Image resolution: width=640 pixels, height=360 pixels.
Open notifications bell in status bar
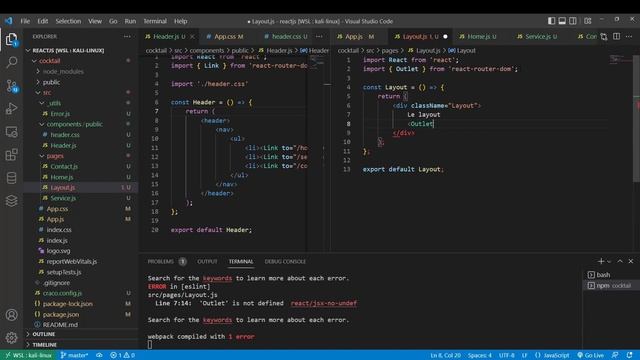pyautogui.click(x=630, y=355)
